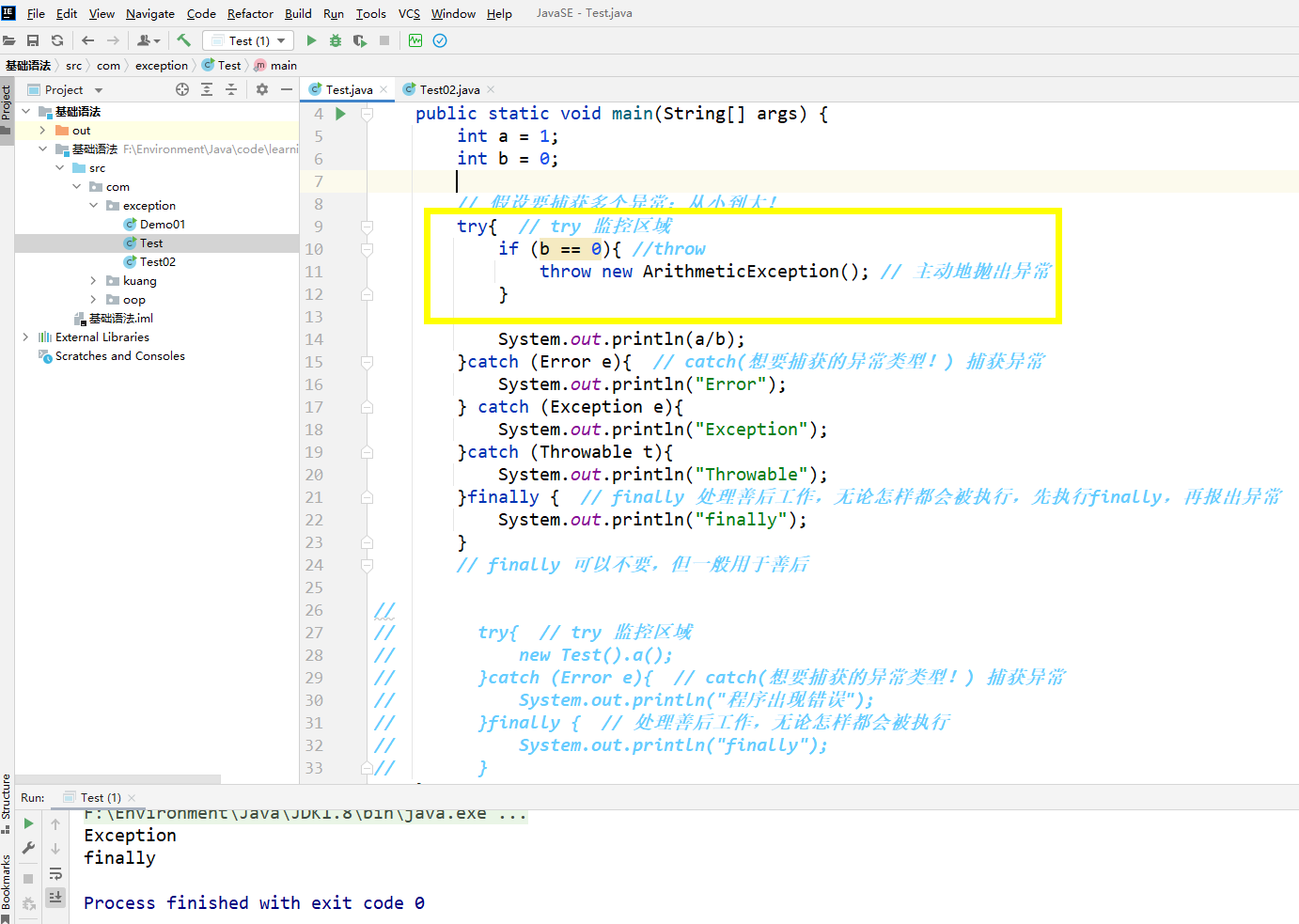
Task: Click the Project panel horizontal scrollbar
Action: [x=118, y=779]
